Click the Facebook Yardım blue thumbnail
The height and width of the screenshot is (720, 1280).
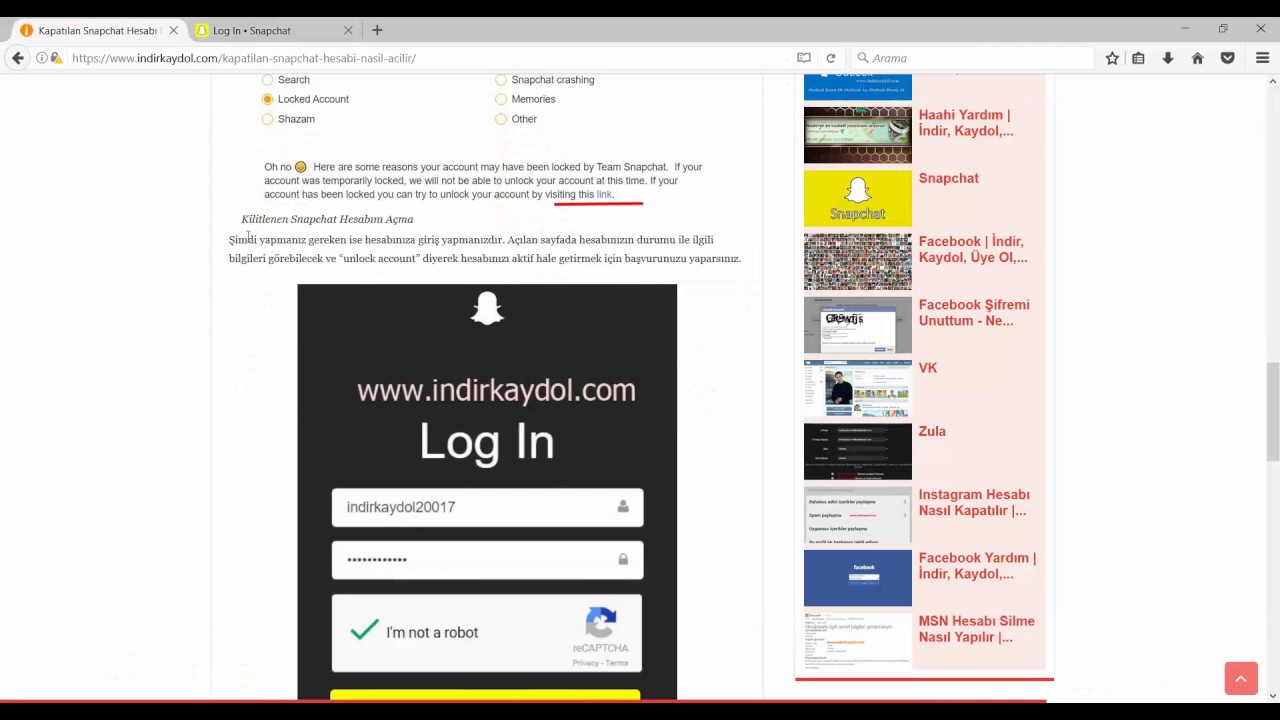click(858, 578)
